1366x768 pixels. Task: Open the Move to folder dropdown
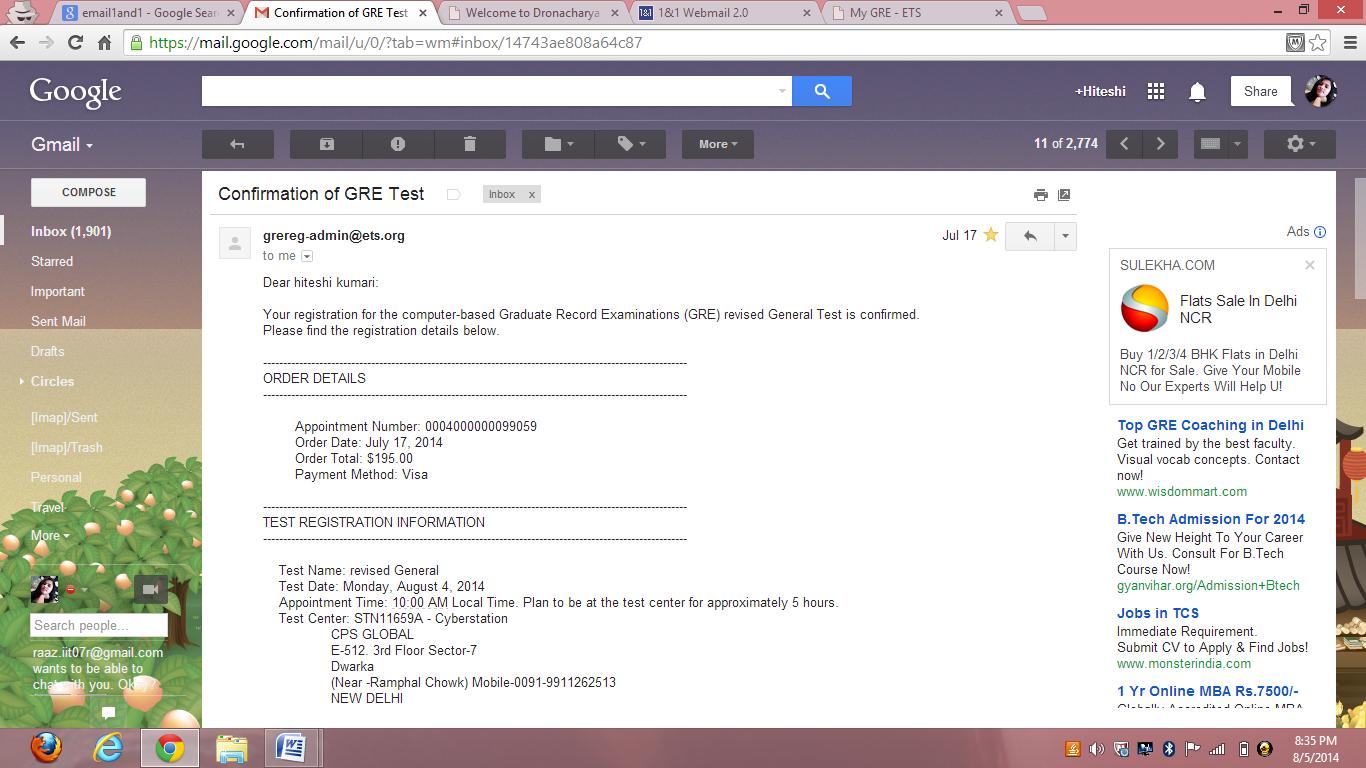click(558, 144)
